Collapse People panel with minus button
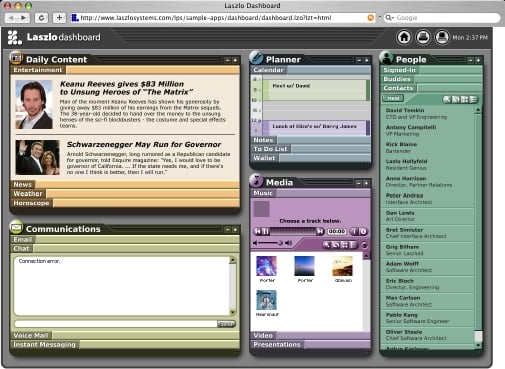The height and width of the screenshot is (369, 505). (x=470, y=60)
